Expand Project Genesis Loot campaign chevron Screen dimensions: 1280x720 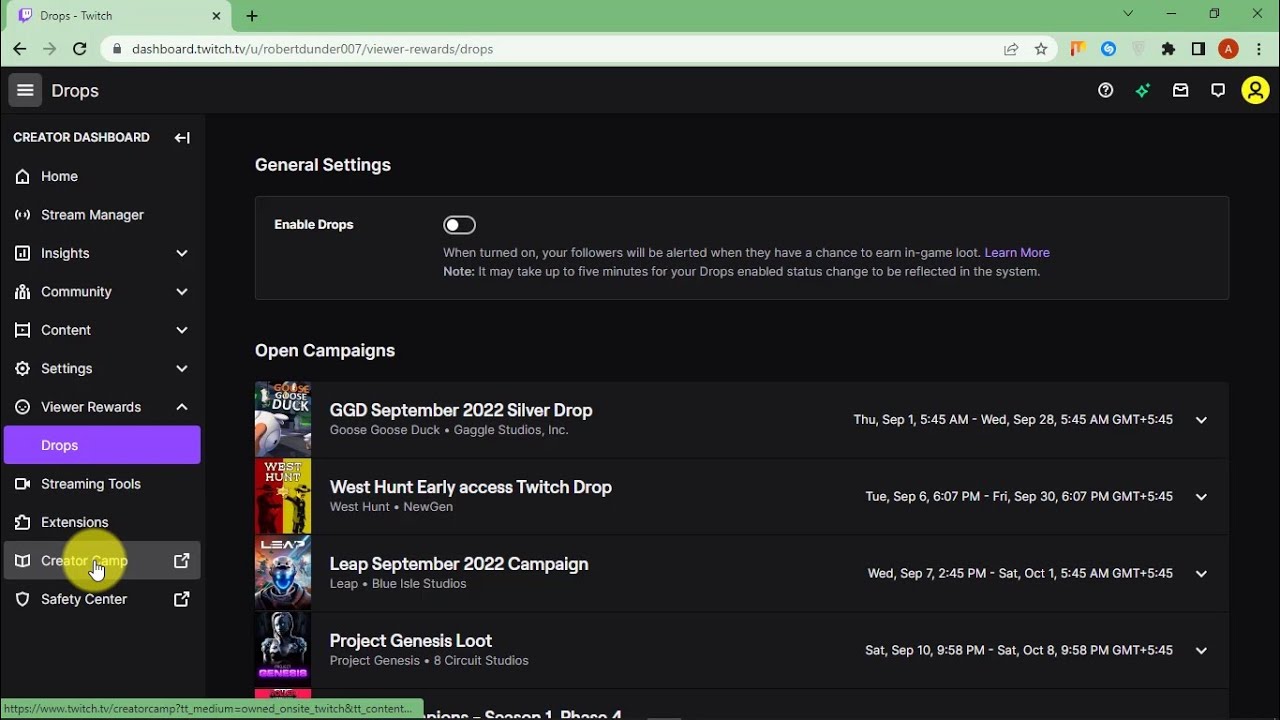click(x=1201, y=651)
